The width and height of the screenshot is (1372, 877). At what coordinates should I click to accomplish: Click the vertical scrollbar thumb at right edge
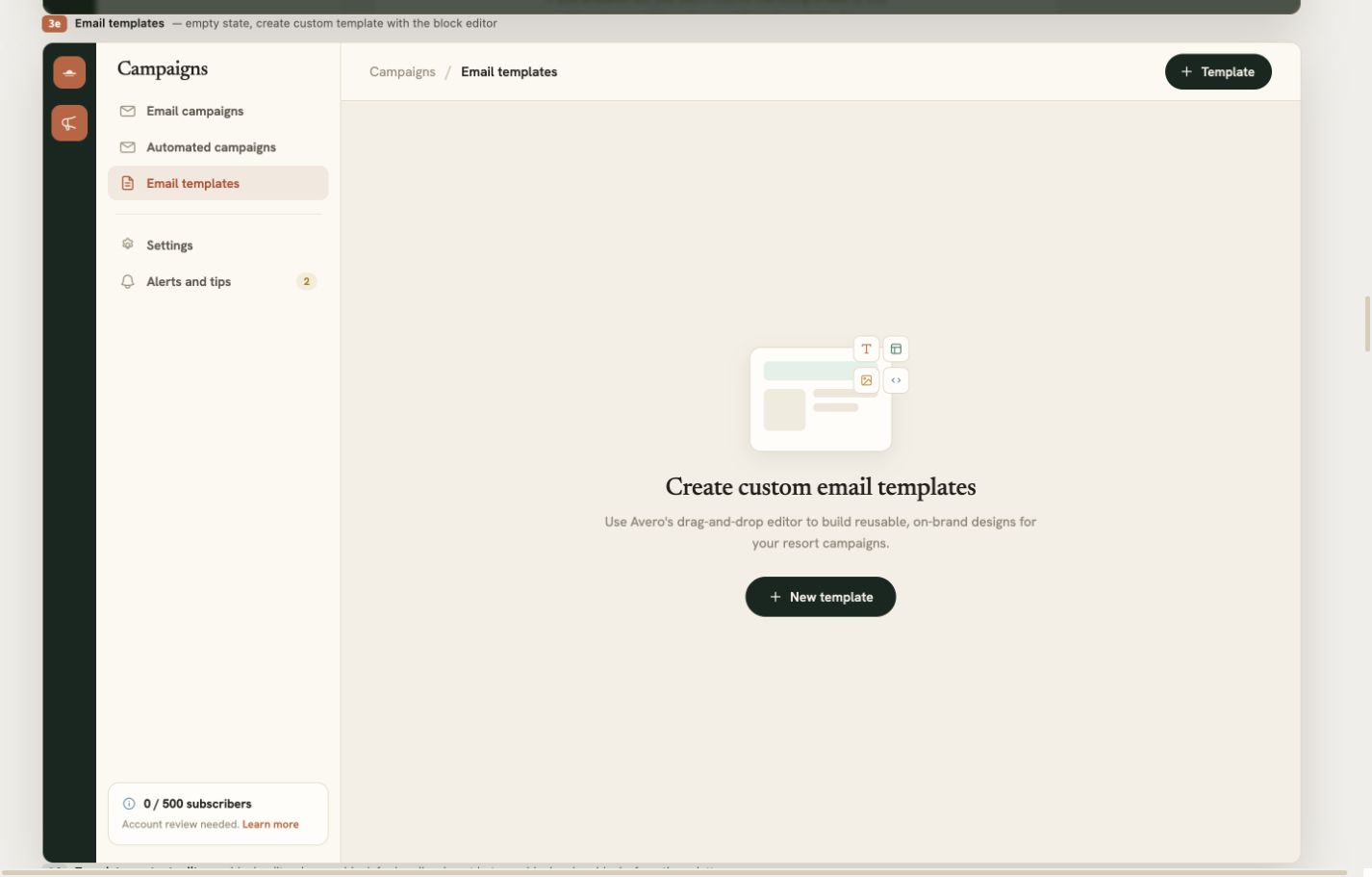[x=1367, y=324]
